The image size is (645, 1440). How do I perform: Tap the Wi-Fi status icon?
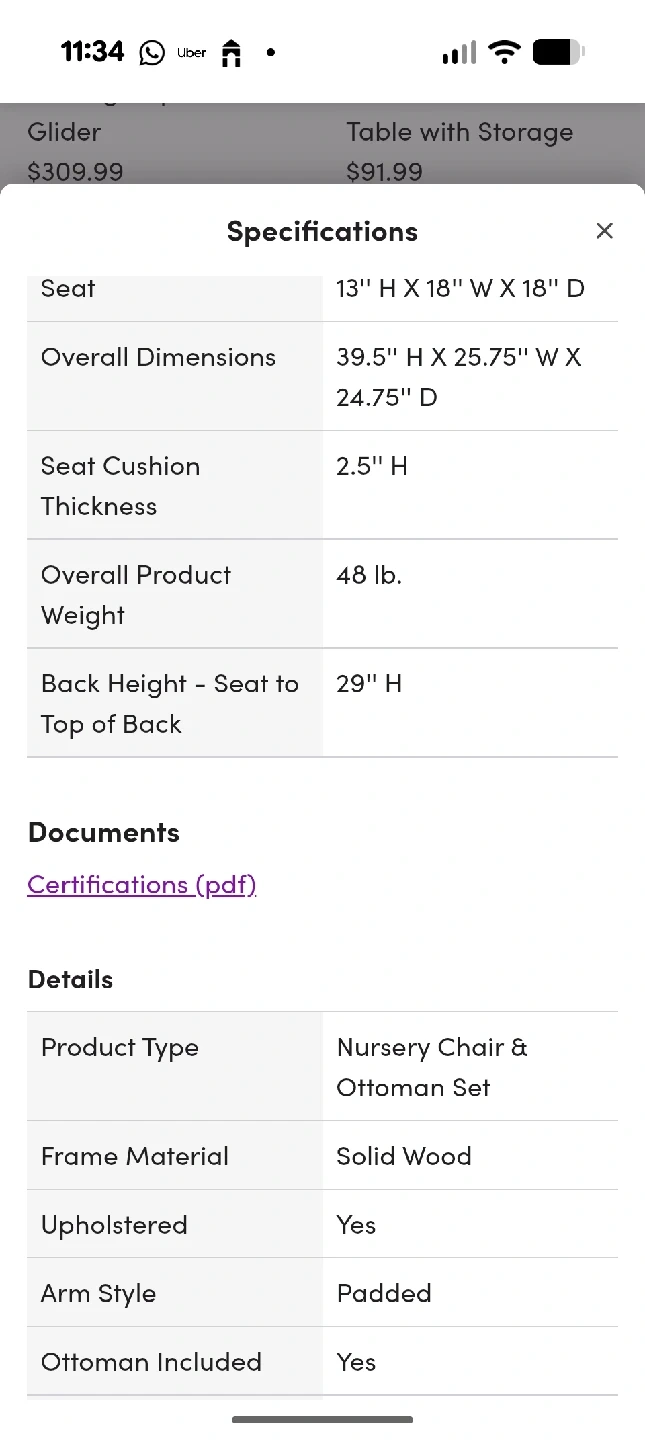505,52
